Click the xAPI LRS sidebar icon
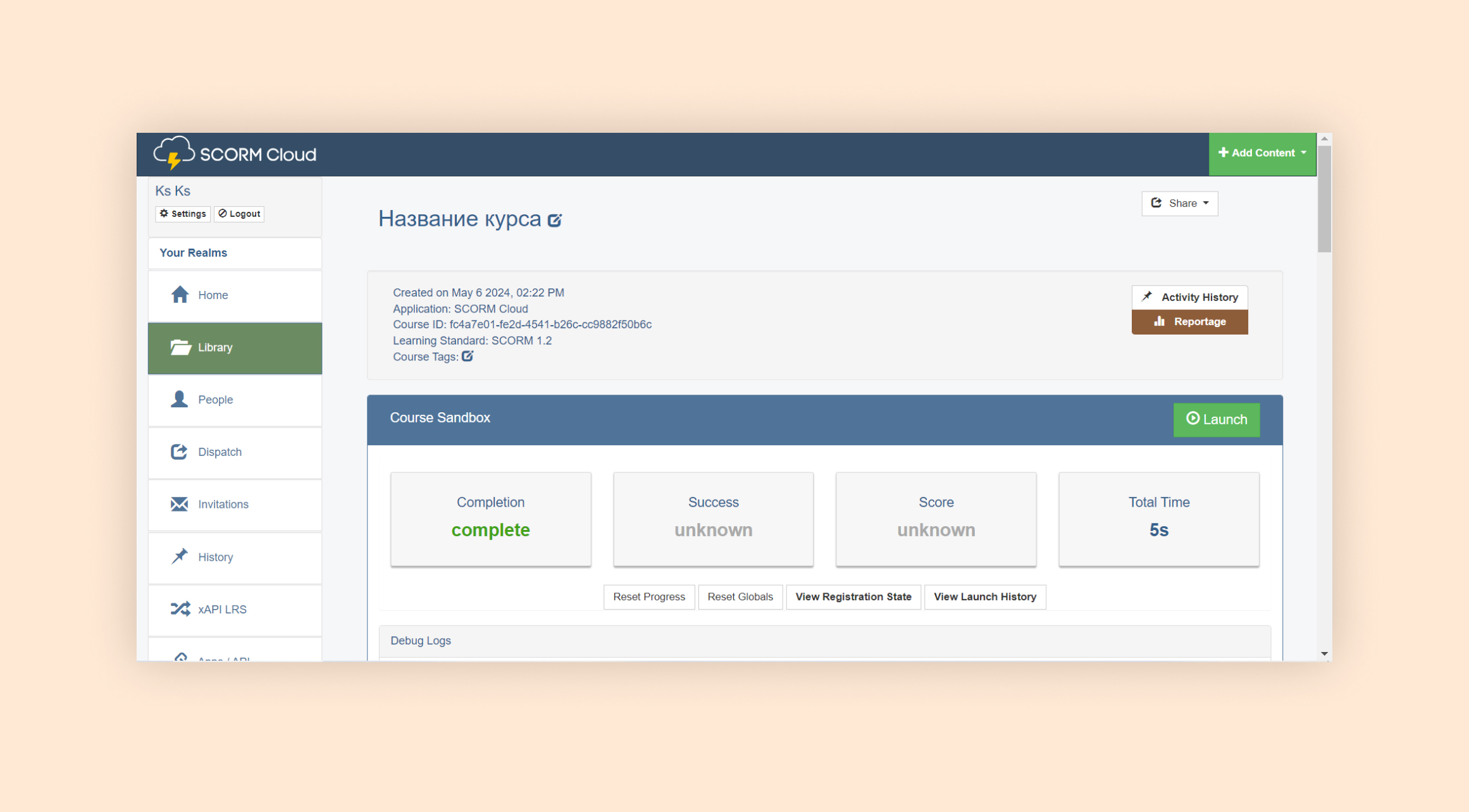 pyautogui.click(x=181, y=609)
